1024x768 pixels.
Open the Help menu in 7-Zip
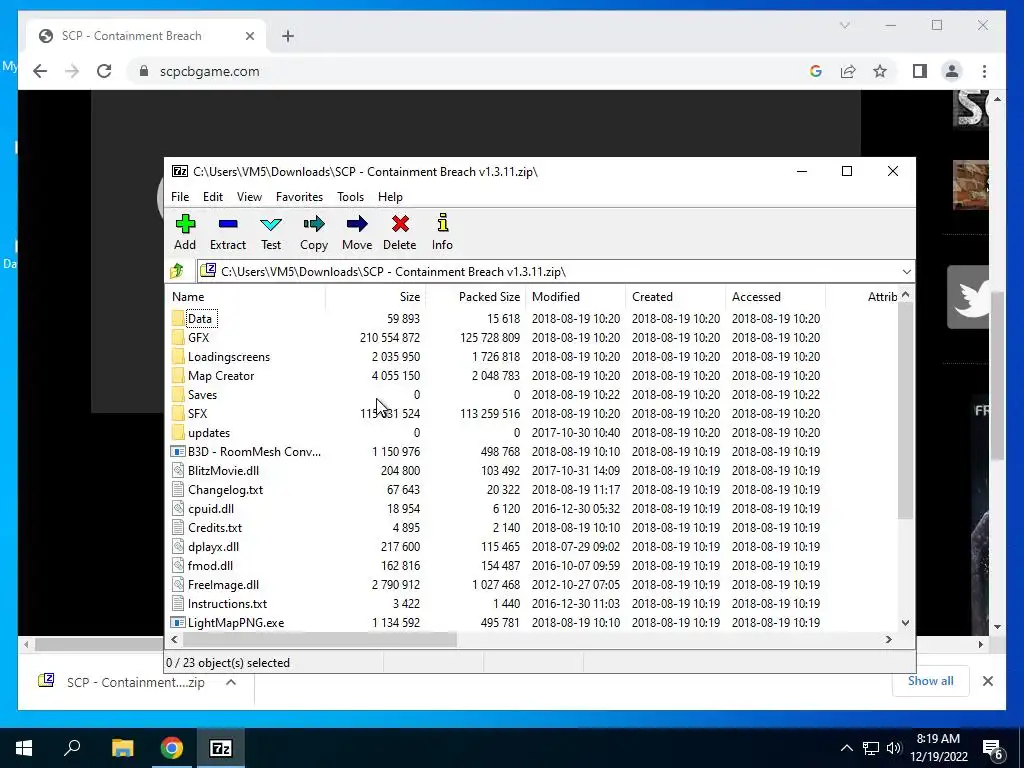coord(390,197)
